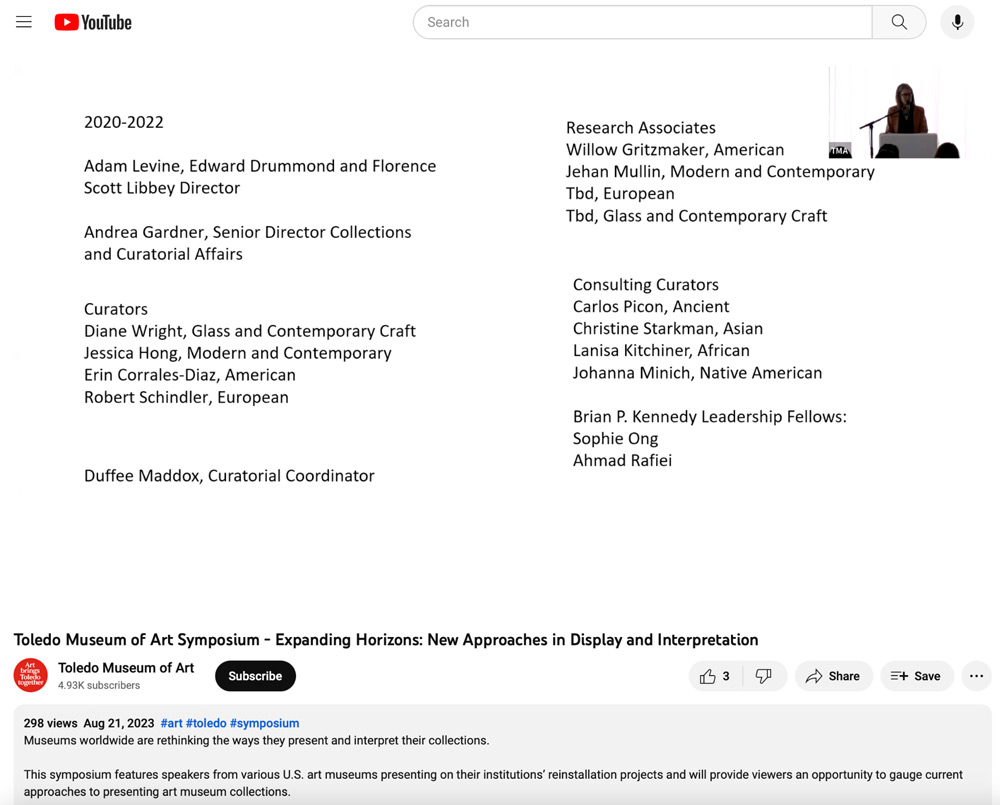The width and height of the screenshot is (1000, 805).
Task: Click 'Christine Starkman, Asian' line
Action: tap(667, 329)
